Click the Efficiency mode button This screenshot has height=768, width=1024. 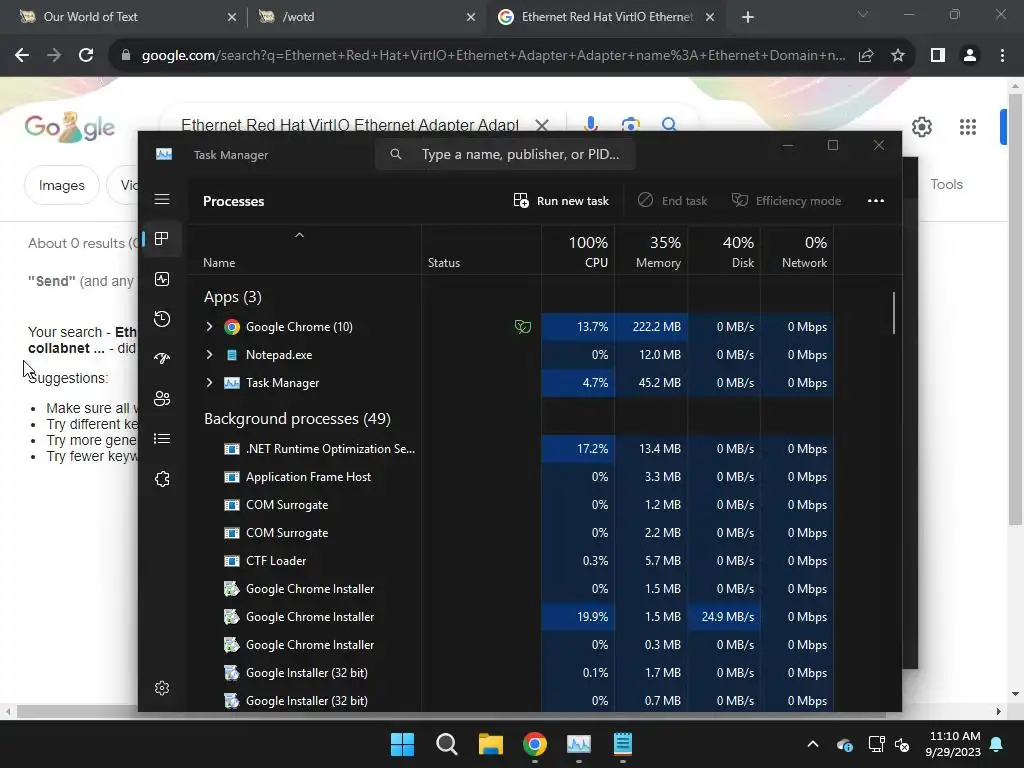pos(786,200)
